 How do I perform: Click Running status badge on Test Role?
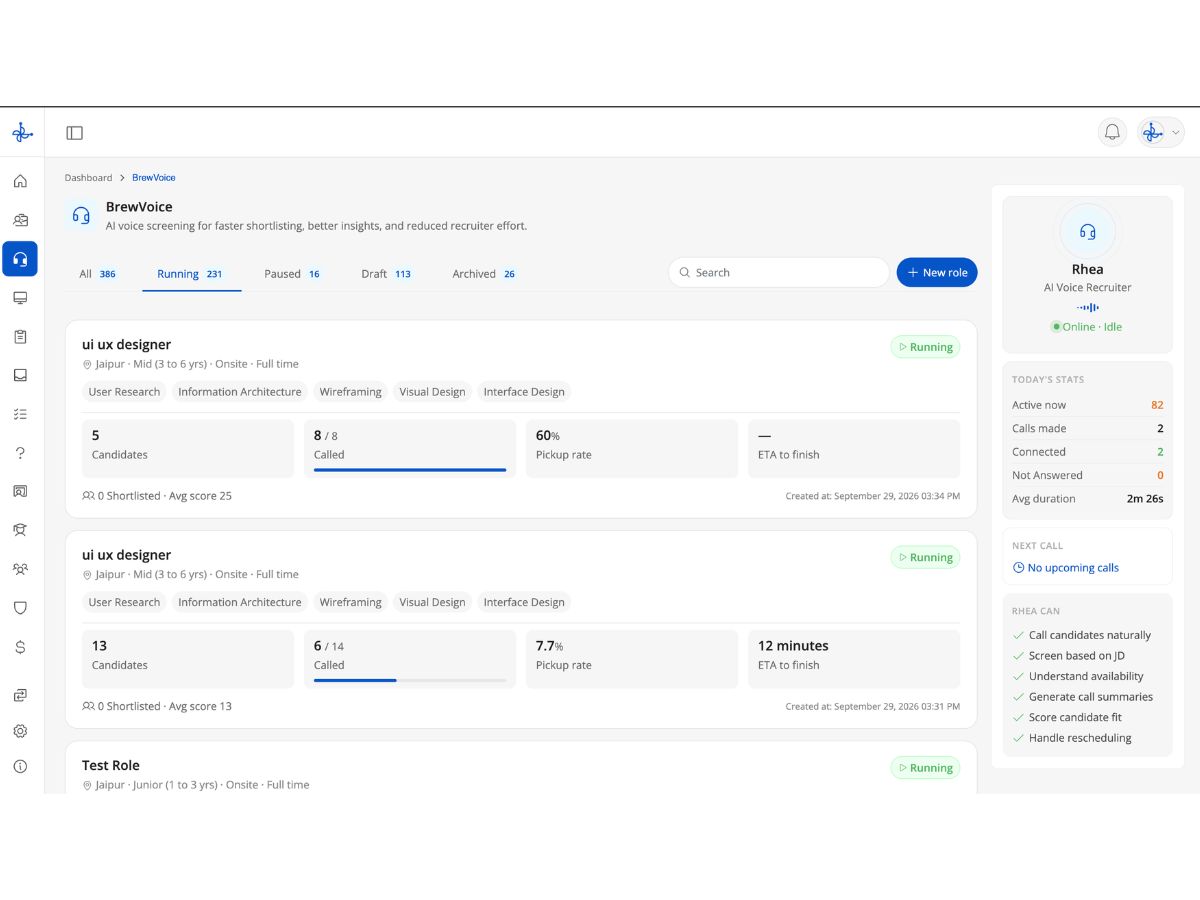pos(925,768)
